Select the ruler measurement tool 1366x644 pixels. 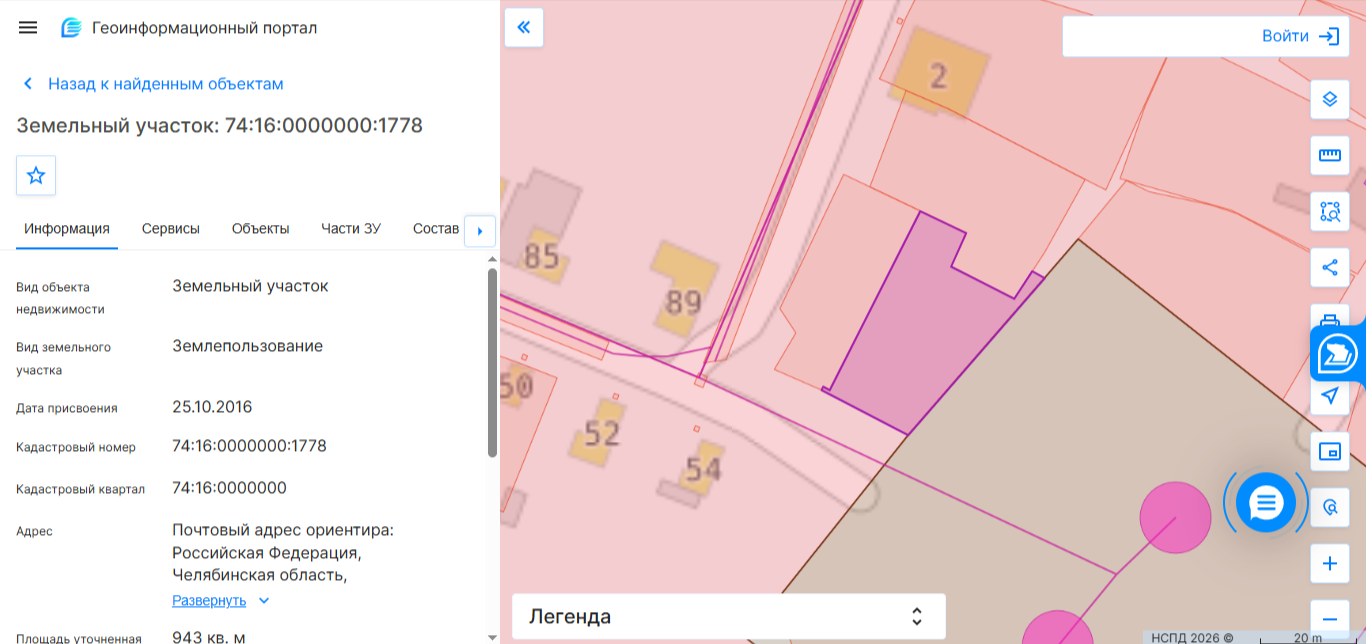1330,155
